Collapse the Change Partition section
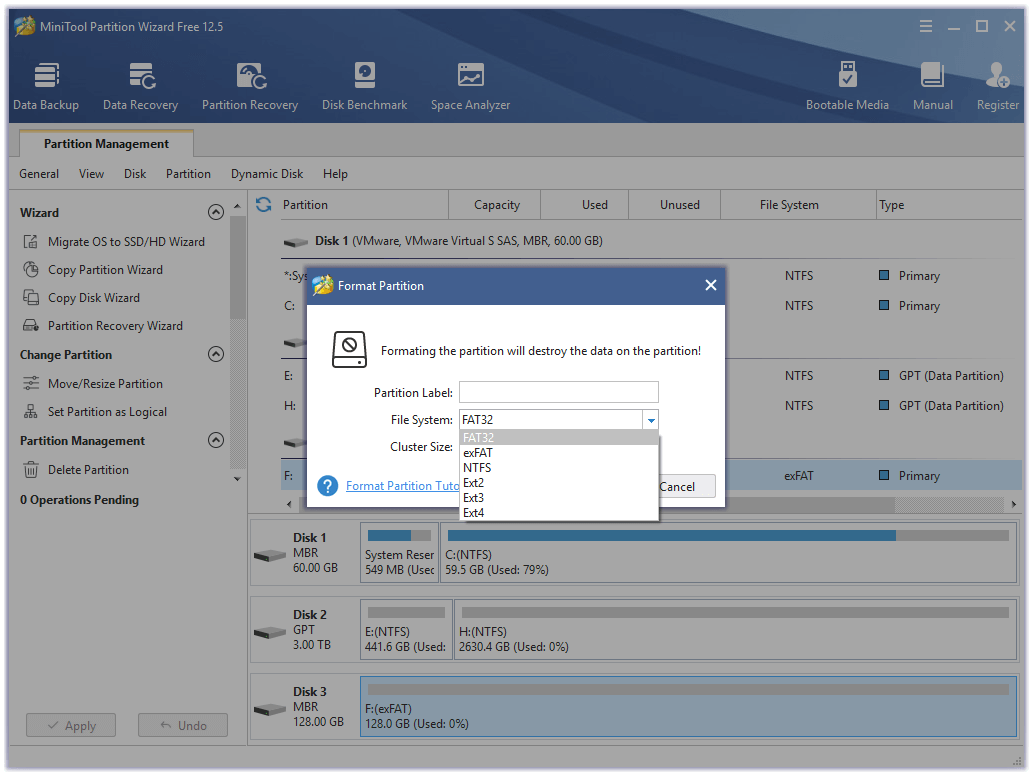Screen dimensions: 1033x775 tap(215, 355)
